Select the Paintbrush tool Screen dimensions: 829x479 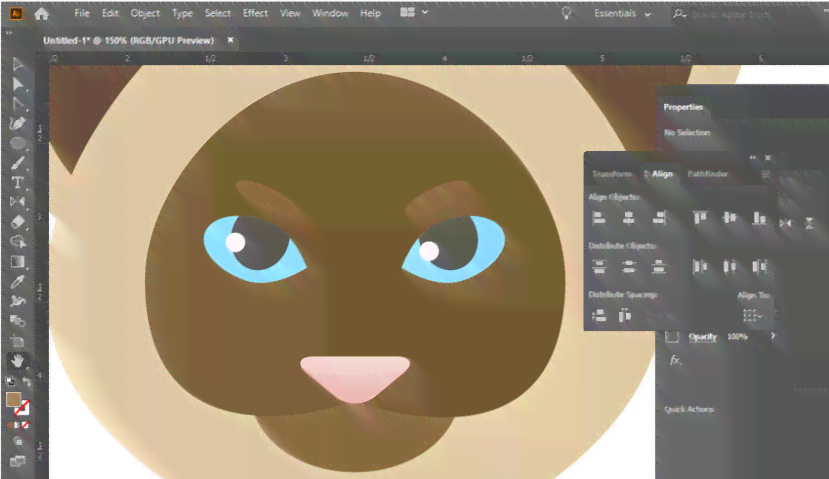pyautogui.click(x=17, y=163)
